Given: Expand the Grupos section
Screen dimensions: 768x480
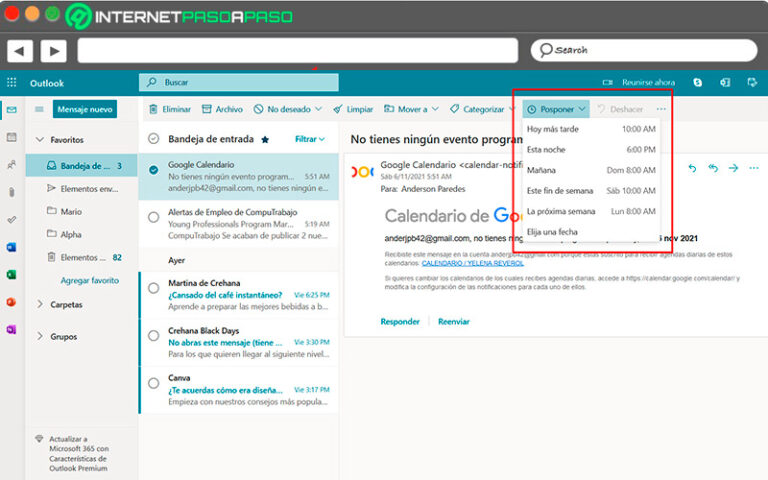Looking at the screenshot, I should pyautogui.click(x=40, y=336).
